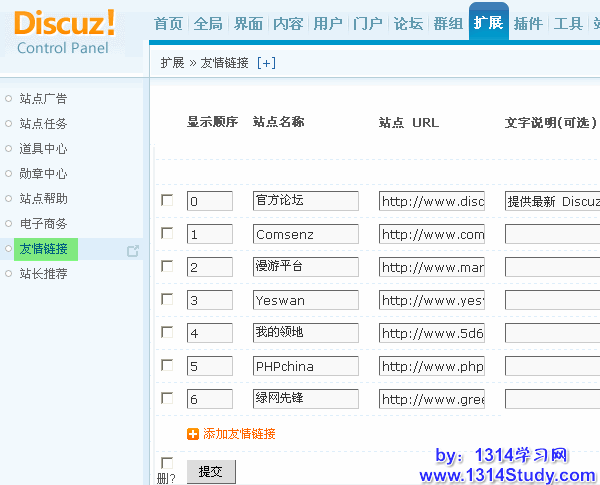
Task: Toggle the 删? select-all checkbox
Action: [167, 463]
